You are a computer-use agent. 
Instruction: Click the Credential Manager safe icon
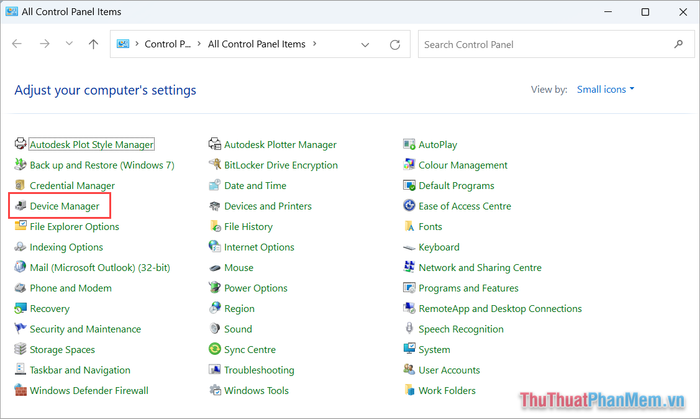(x=20, y=185)
